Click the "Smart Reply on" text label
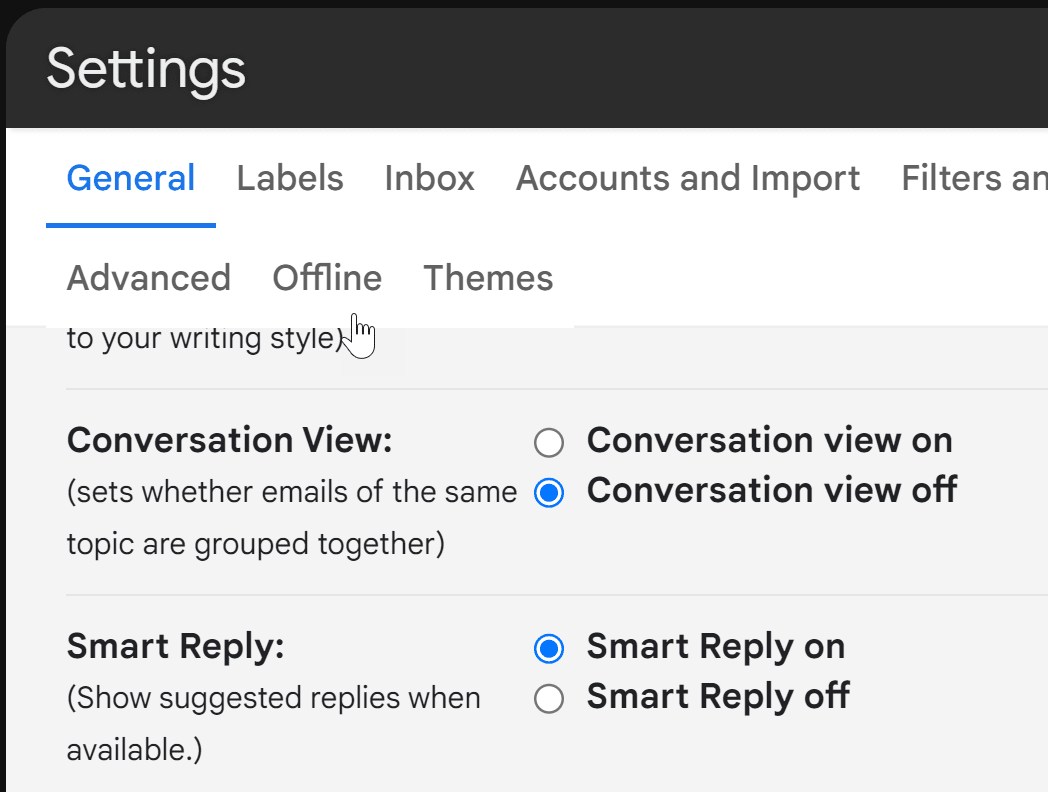The width and height of the screenshot is (1048, 792). [715, 647]
